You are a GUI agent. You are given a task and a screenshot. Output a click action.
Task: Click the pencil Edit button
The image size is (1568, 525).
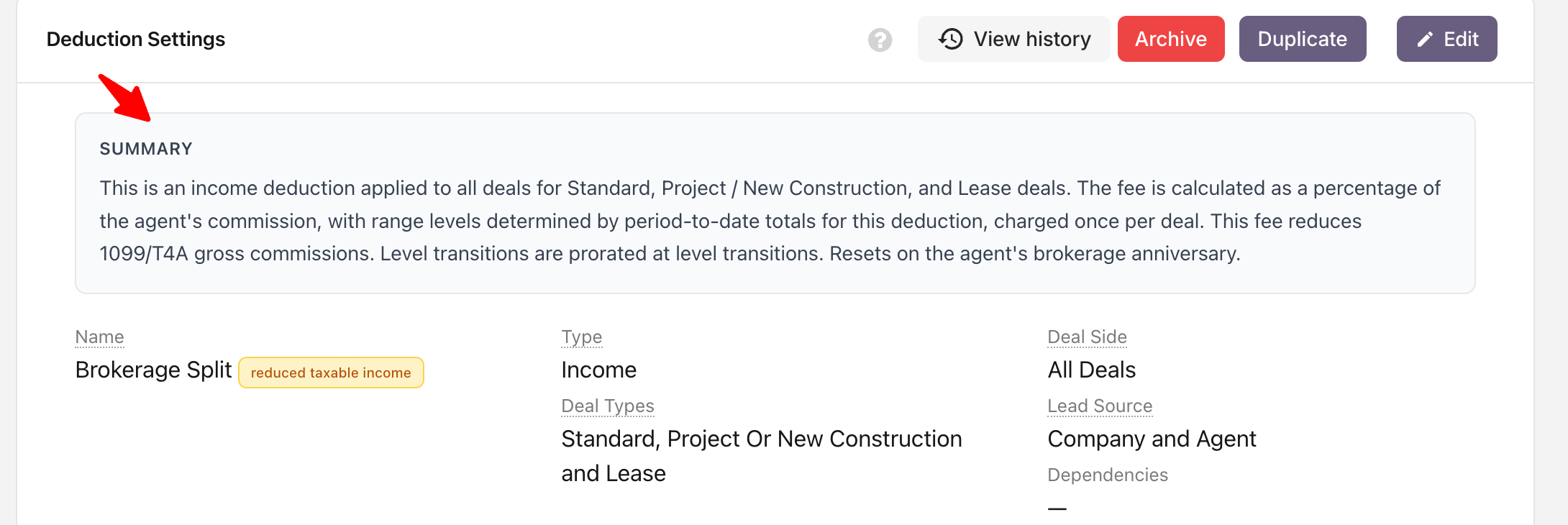pyautogui.click(x=1446, y=39)
